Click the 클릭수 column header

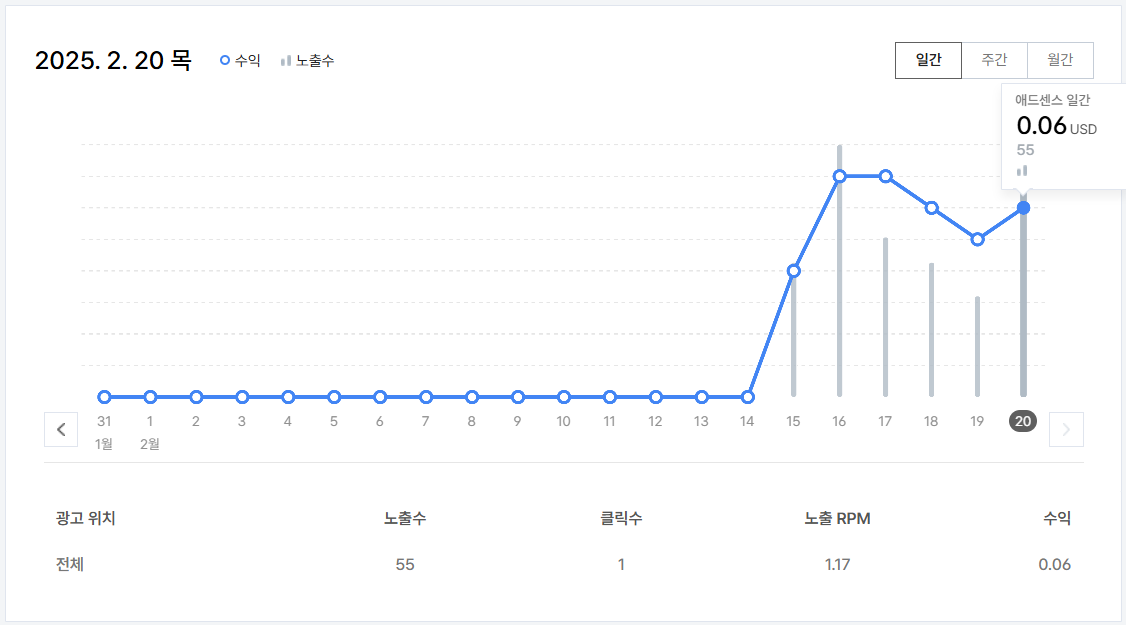point(621,518)
